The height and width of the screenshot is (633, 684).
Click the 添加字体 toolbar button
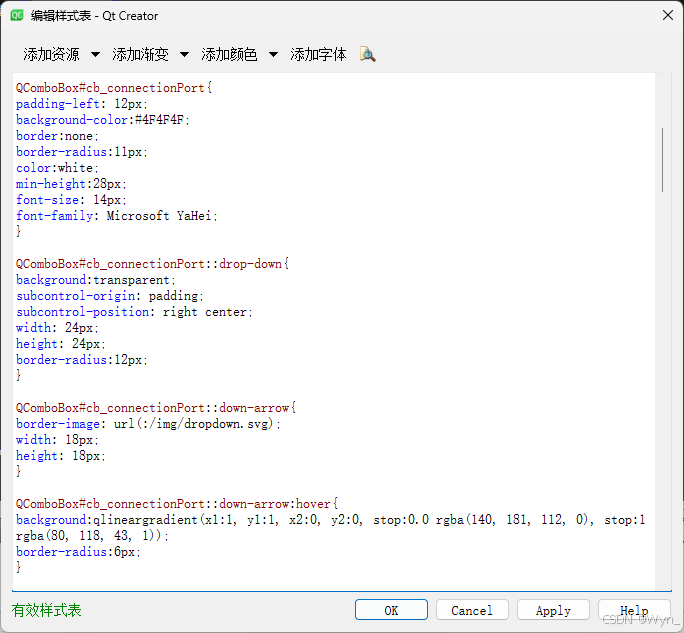pos(318,55)
